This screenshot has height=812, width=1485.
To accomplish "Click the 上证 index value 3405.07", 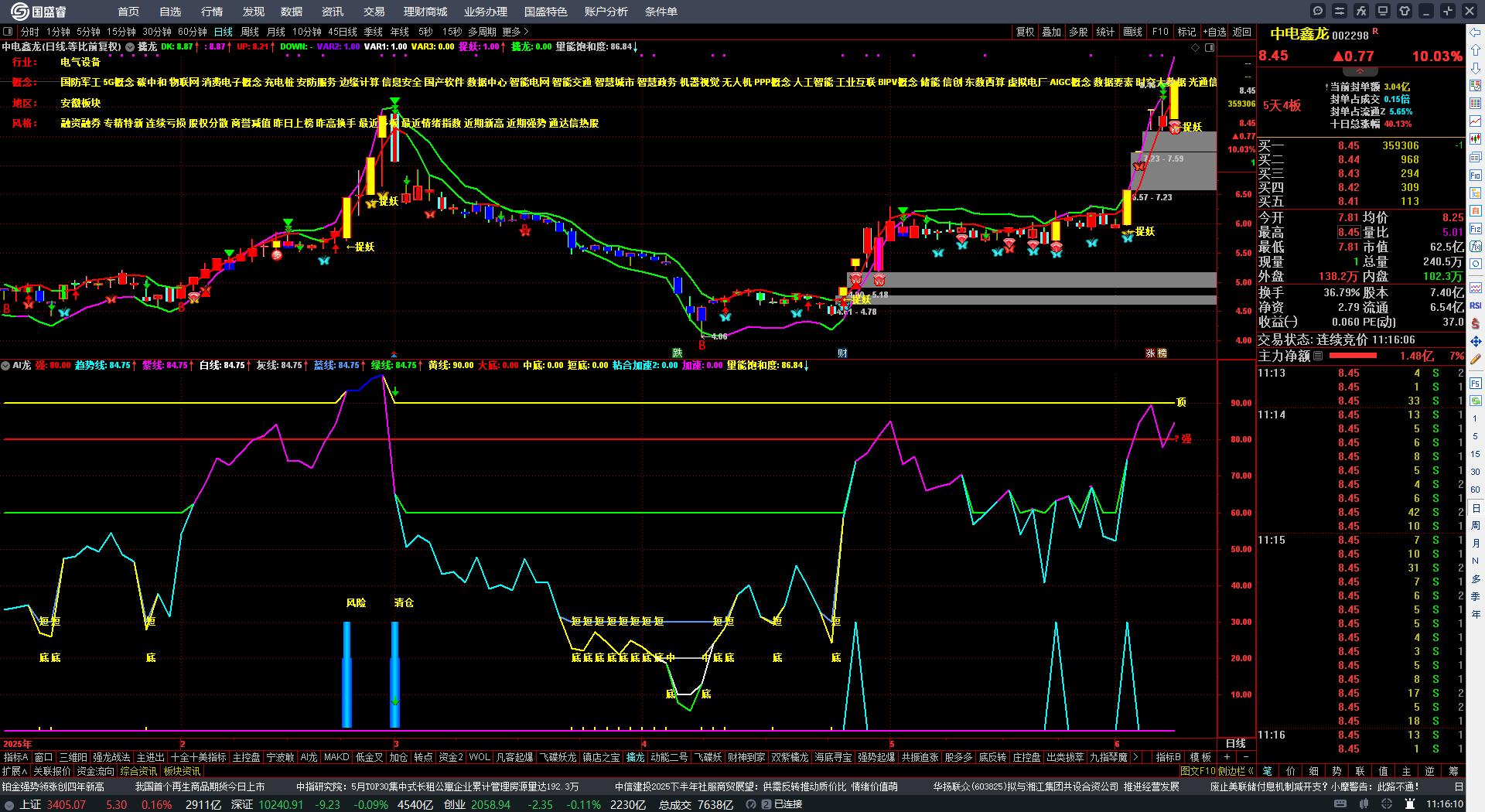I will click(x=67, y=804).
